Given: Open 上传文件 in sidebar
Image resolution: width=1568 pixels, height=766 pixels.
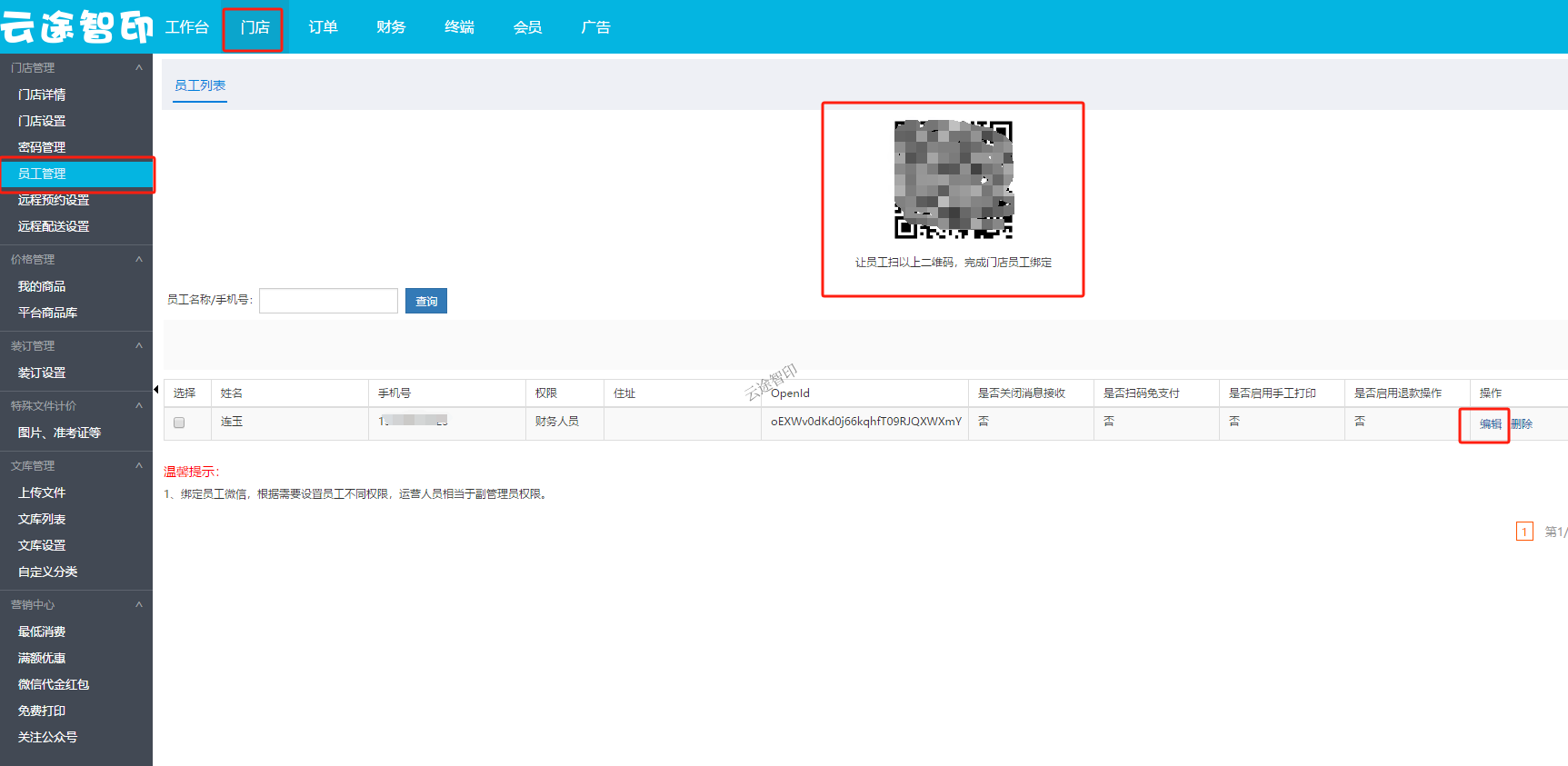Looking at the screenshot, I should (x=42, y=492).
